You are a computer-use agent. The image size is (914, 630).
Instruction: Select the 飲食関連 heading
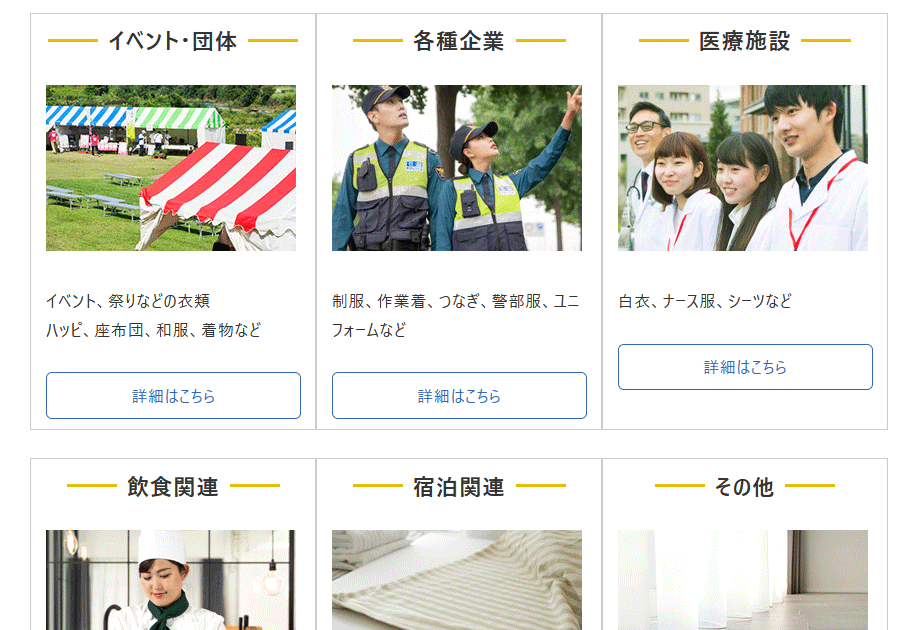coord(173,487)
